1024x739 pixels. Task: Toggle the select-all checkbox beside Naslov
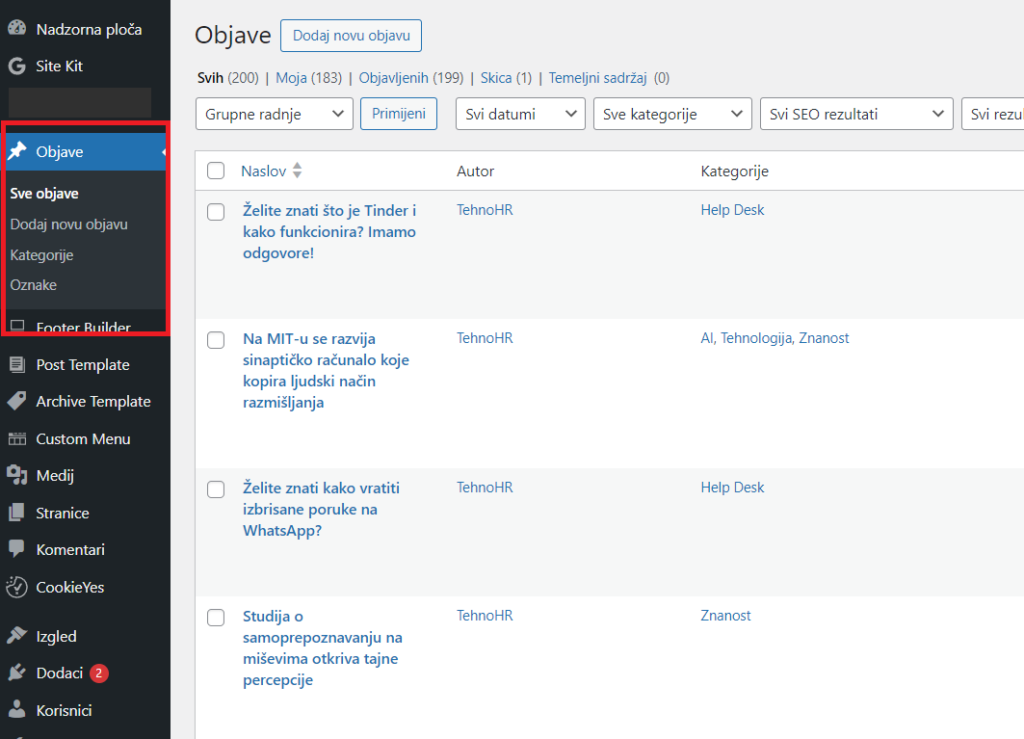click(x=216, y=171)
